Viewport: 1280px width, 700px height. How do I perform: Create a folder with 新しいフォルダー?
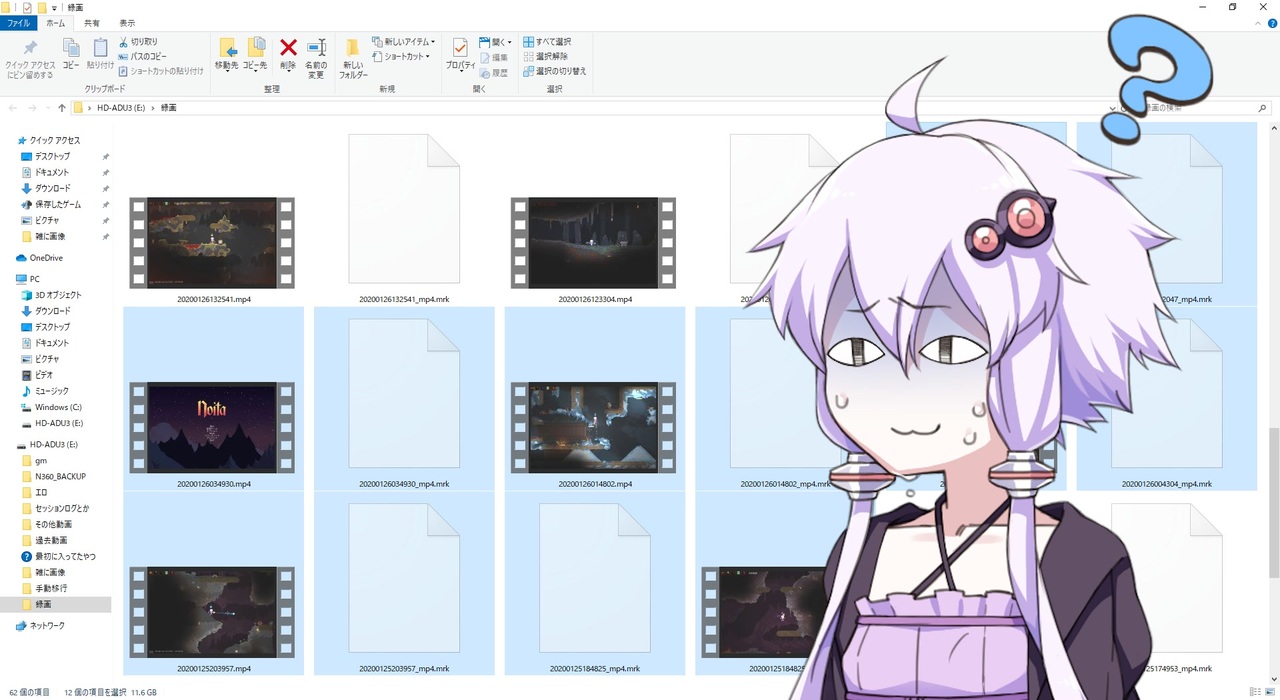coord(353,59)
